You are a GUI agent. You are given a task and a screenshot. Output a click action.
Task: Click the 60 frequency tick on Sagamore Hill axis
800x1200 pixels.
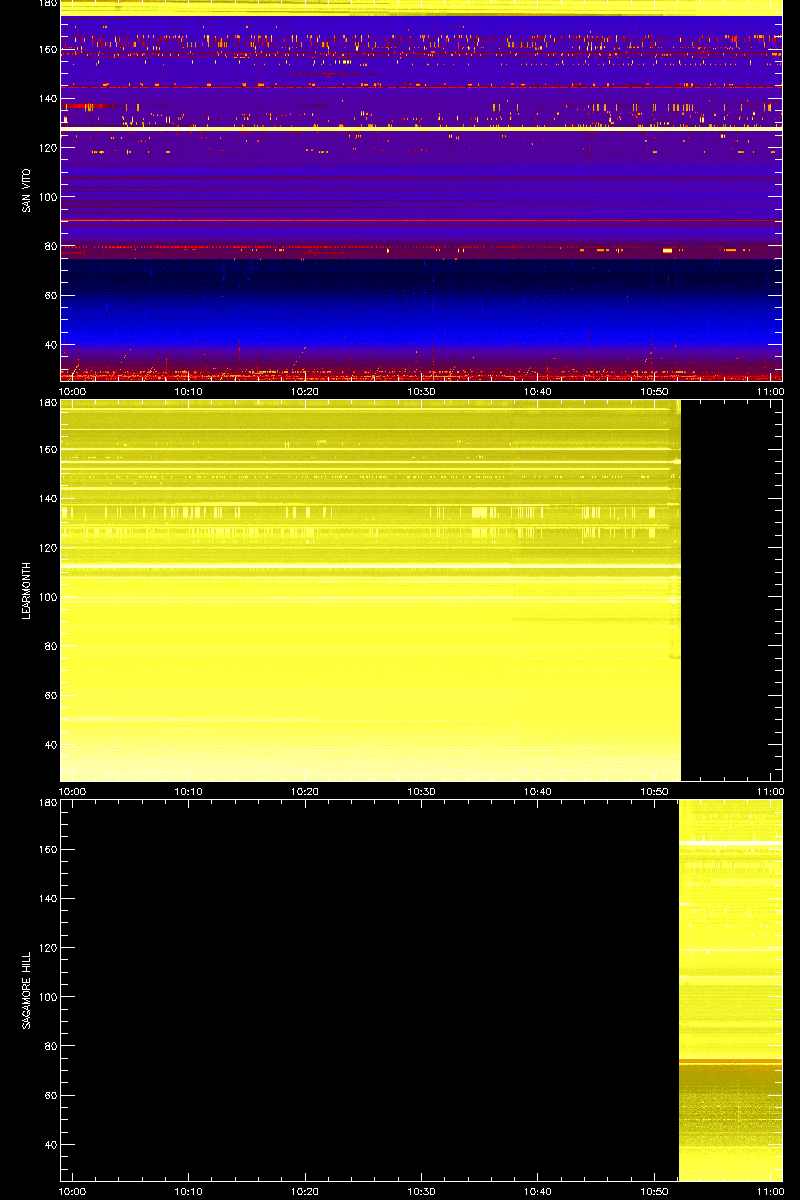(49, 1096)
